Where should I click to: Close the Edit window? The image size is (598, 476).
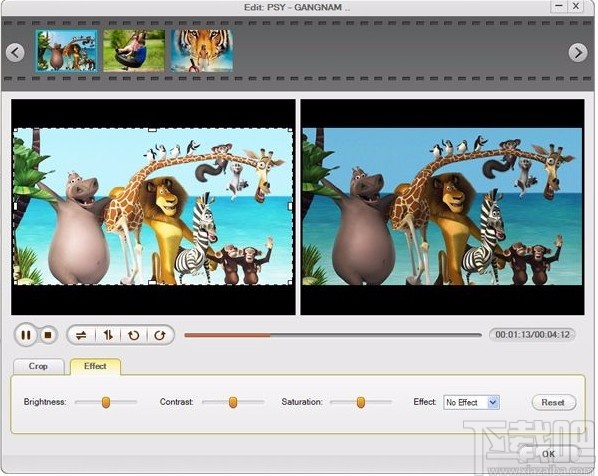click(x=576, y=6)
